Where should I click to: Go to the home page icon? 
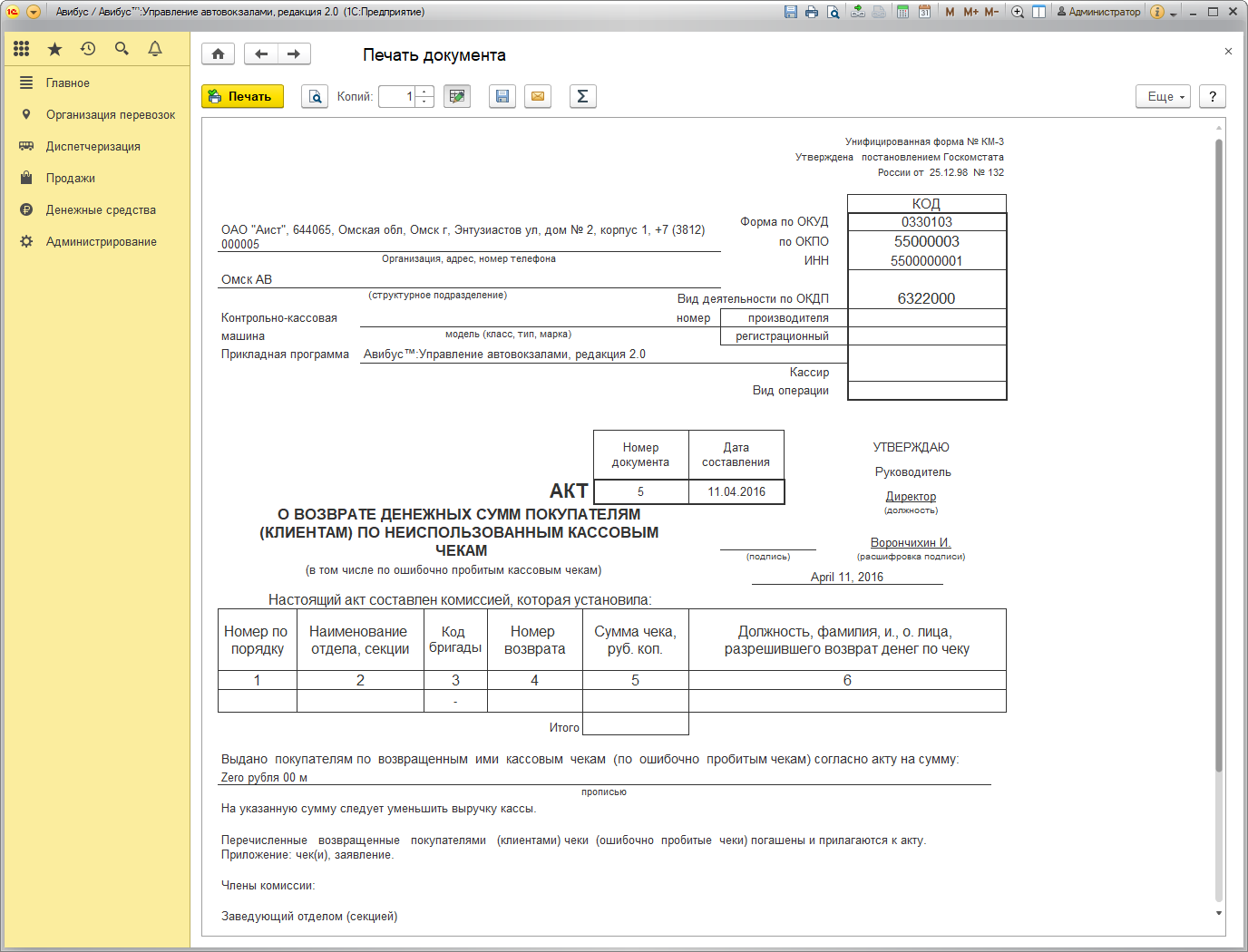218,54
